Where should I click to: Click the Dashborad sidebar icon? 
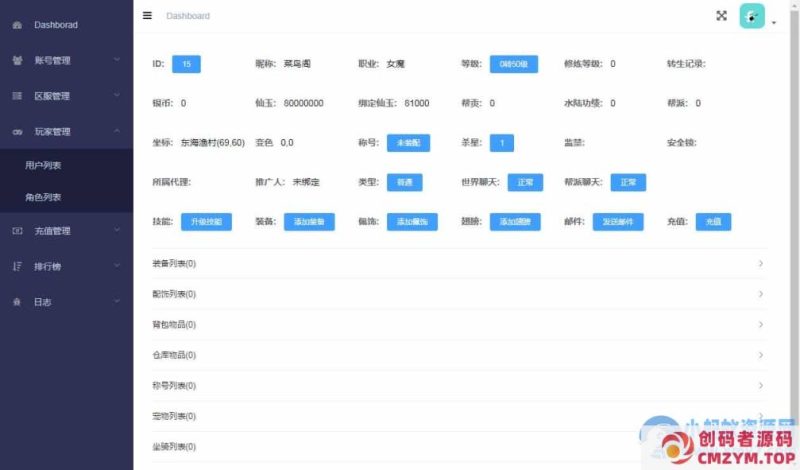(x=17, y=25)
